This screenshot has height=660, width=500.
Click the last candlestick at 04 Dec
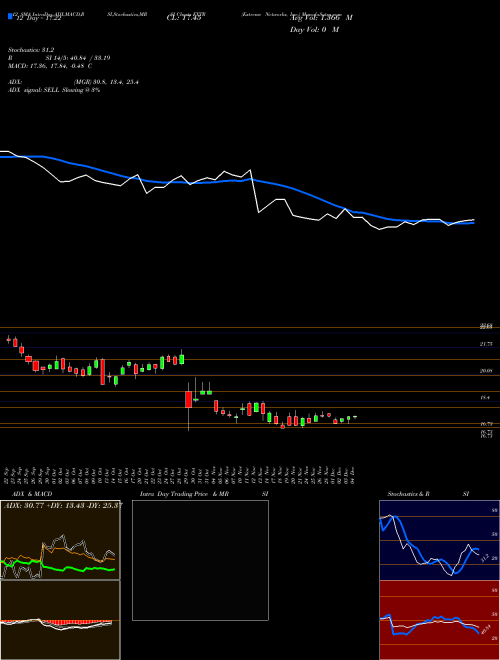[355, 417]
